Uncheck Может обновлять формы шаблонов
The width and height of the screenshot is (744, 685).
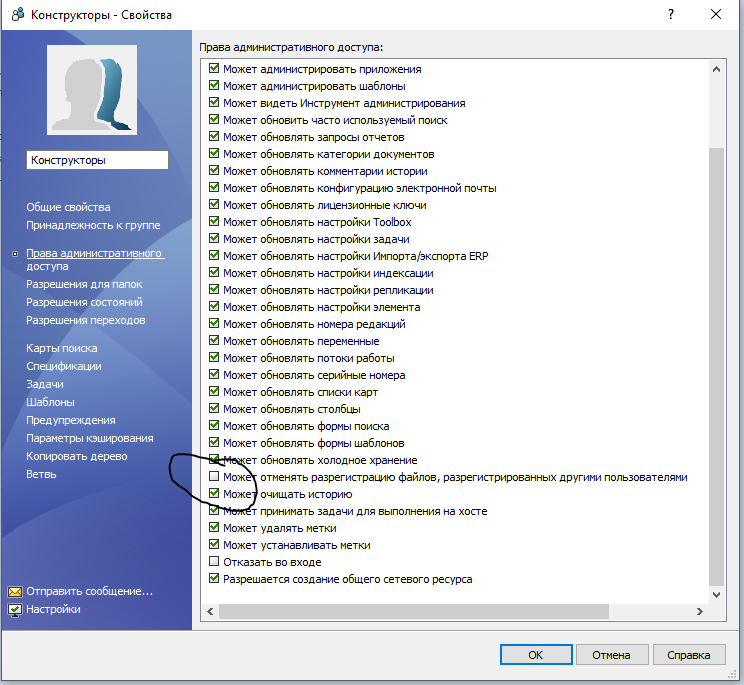(214, 443)
